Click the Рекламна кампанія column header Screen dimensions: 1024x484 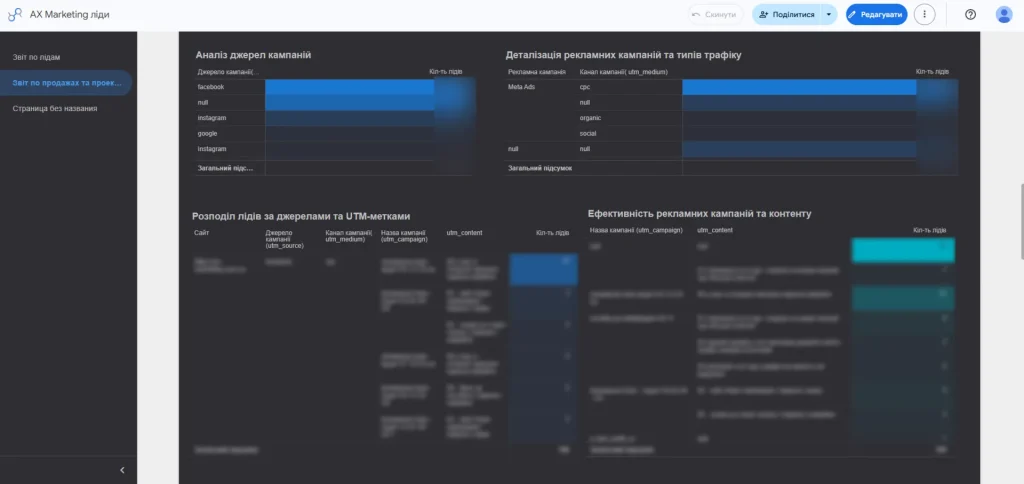pyautogui.click(x=537, y=71)
